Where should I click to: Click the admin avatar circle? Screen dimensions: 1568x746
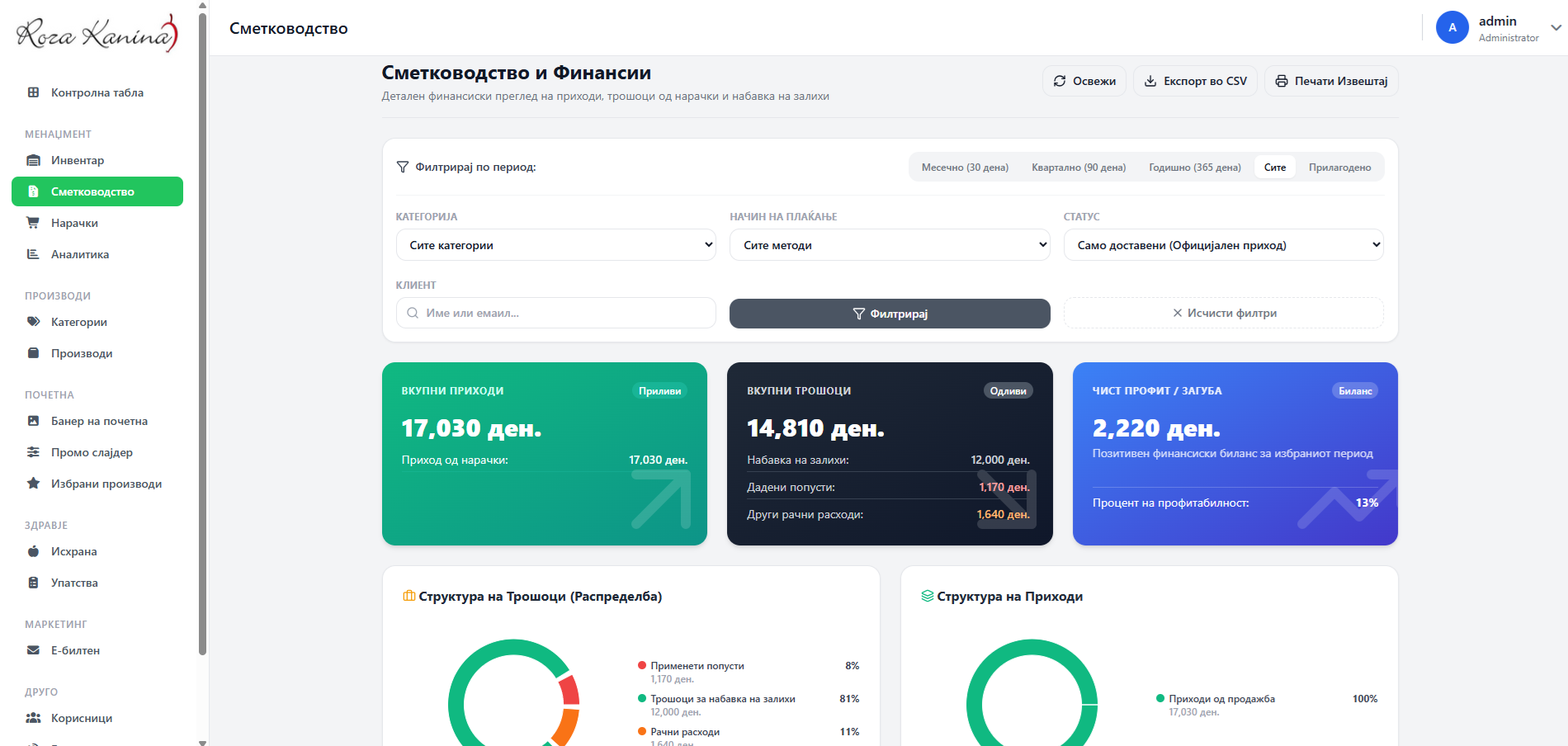pos(1452,27)
